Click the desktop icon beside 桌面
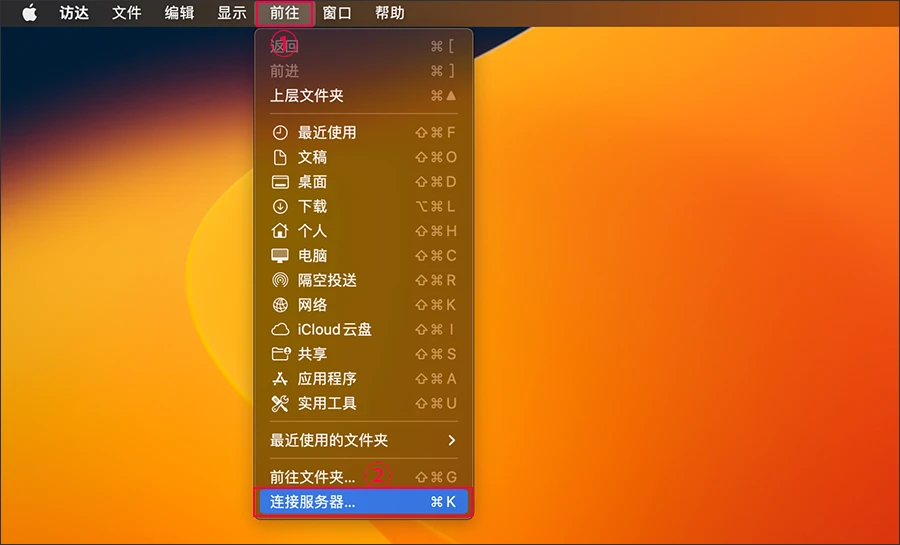This screenshot has width=900, height=545. (x=280, y=182)
